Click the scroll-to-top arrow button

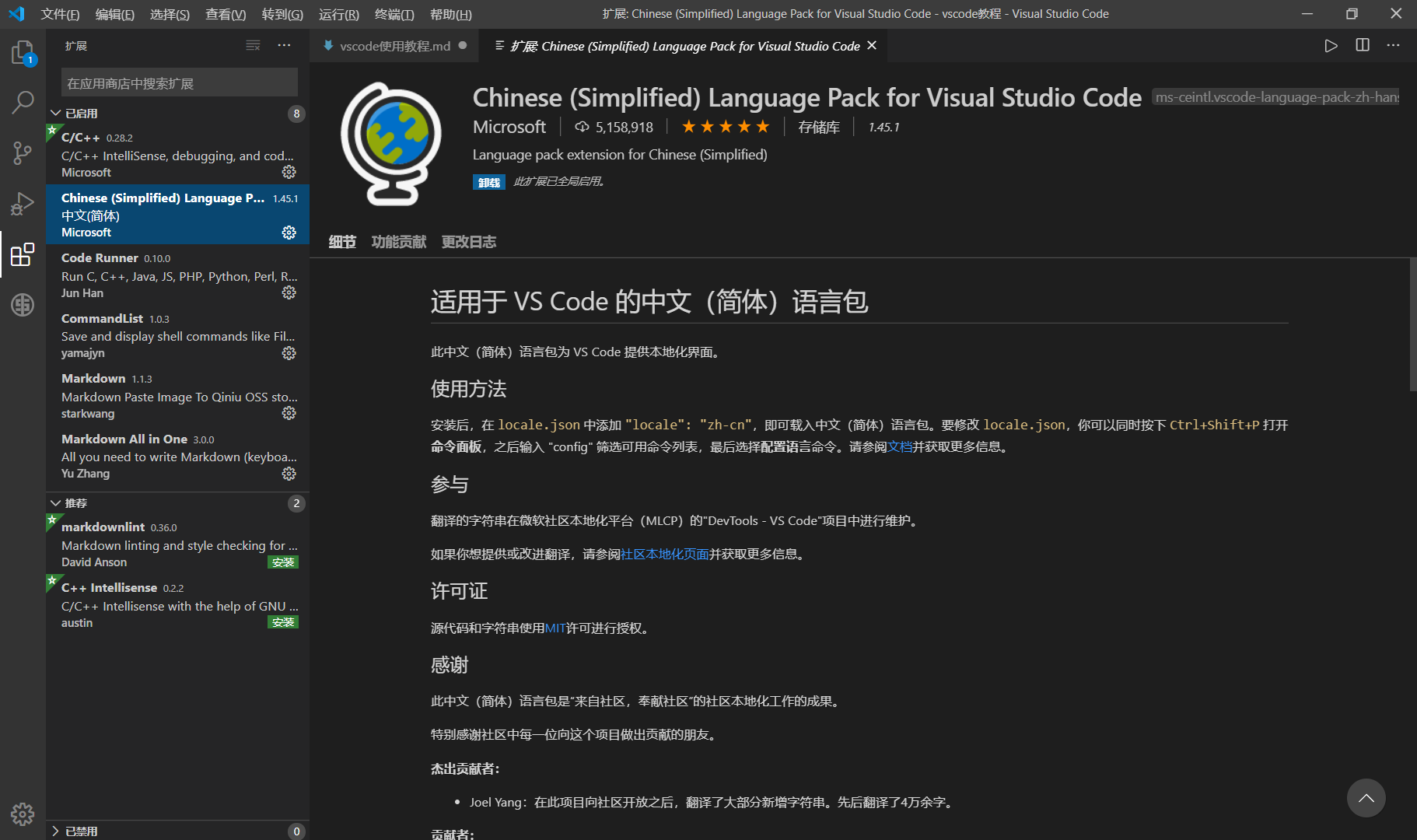1366,798
